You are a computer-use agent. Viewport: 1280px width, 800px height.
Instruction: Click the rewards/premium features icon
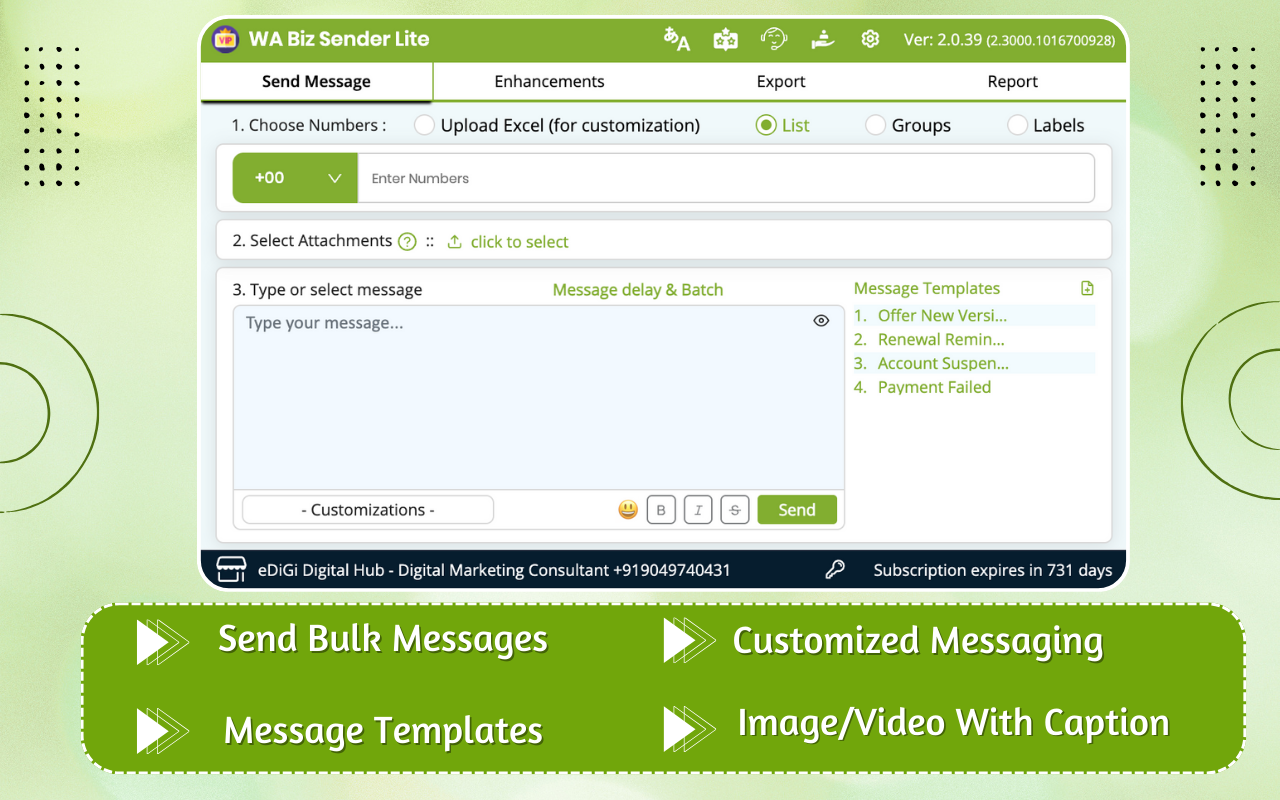[725, 38]
